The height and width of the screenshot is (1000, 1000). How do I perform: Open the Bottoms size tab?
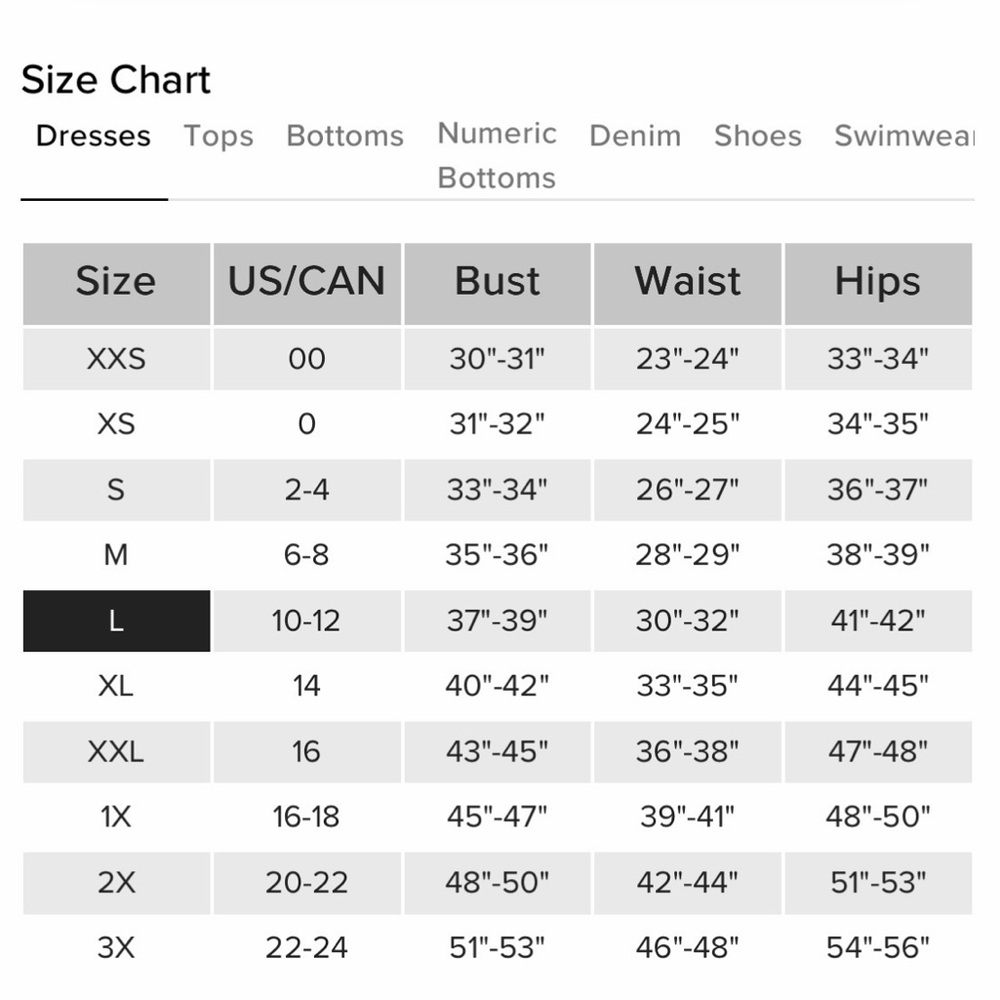(345, 136)
